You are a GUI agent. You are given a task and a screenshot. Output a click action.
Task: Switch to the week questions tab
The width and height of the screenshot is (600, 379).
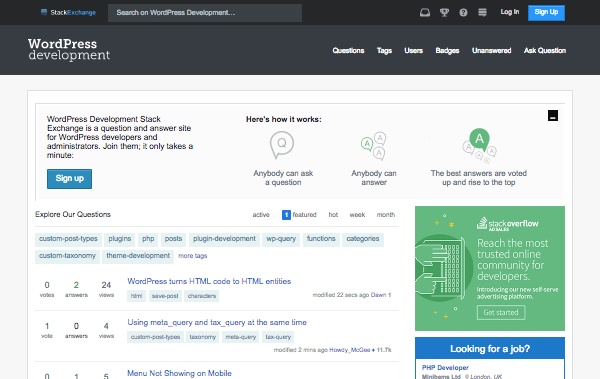[x=357, y=215]
